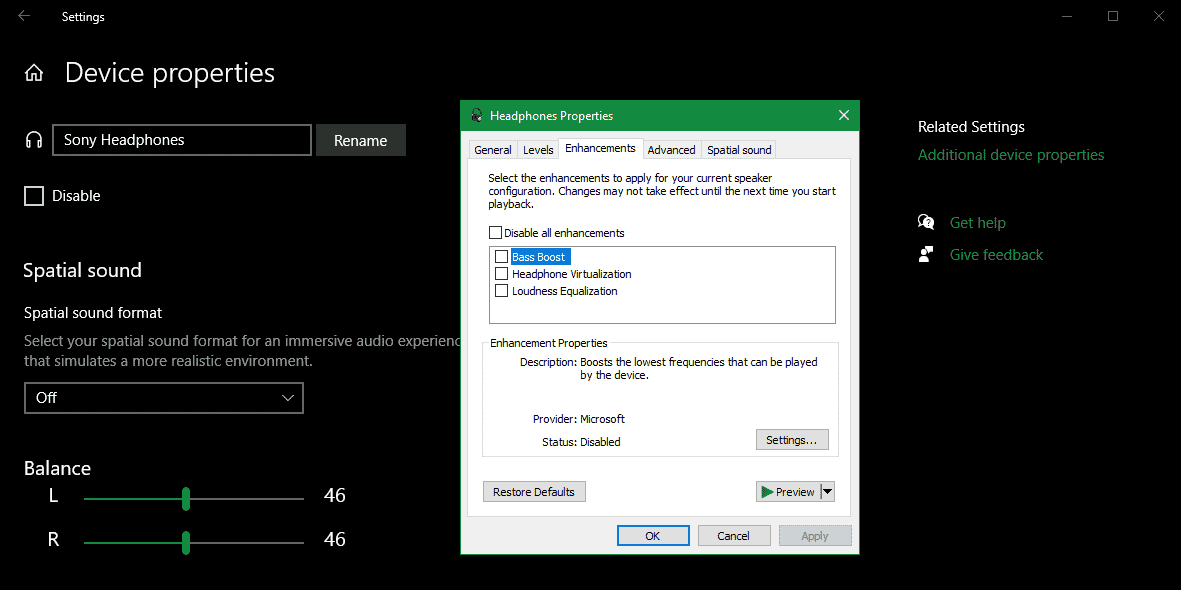Click the back arrow in Settings
The height and width of the screenshot is (590, 1181).
pos(23,16)
